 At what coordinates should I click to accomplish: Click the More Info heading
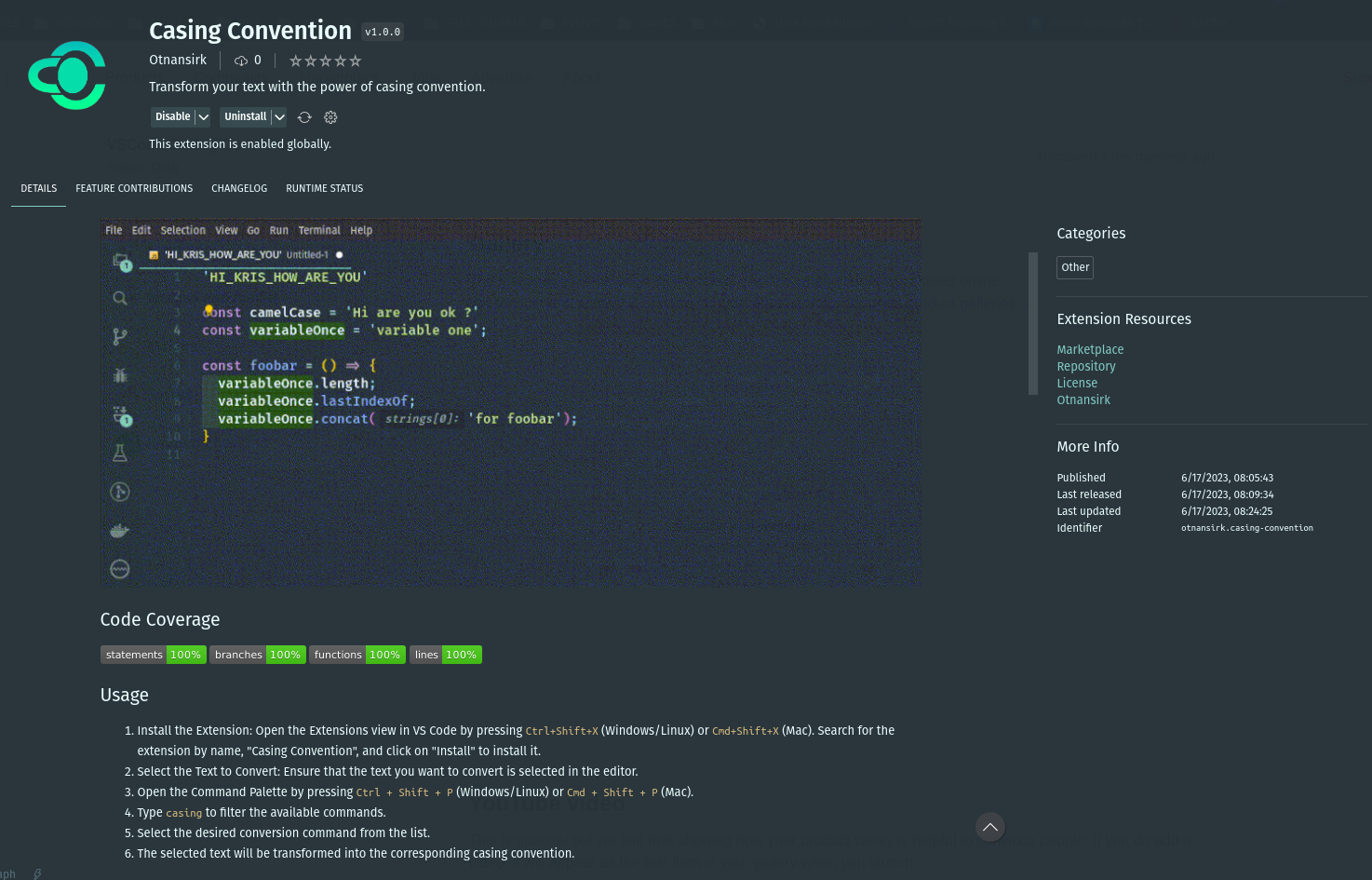pyautogui.click(x=1087, y=447)
